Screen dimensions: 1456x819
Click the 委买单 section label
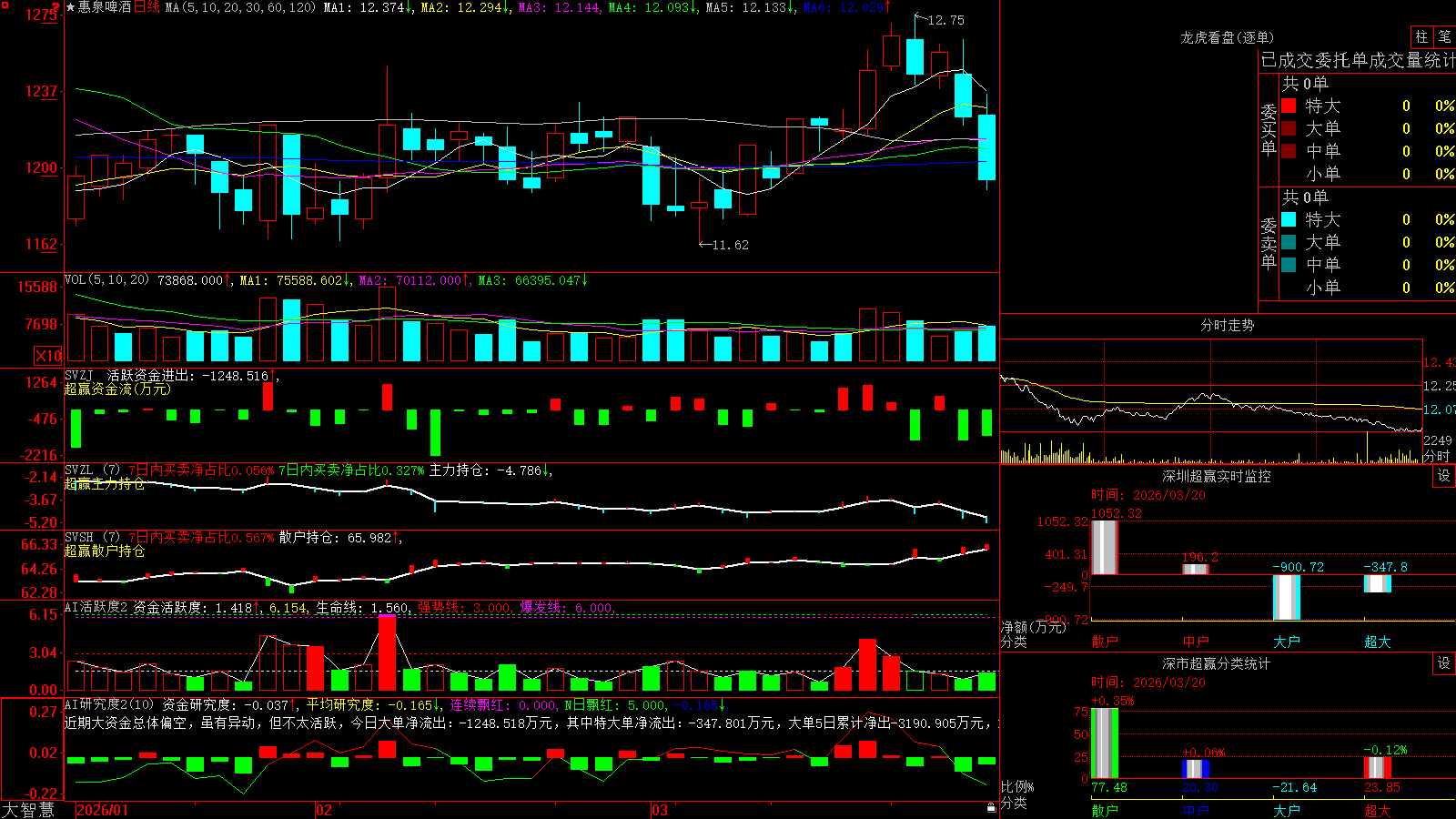[1269, 129]
